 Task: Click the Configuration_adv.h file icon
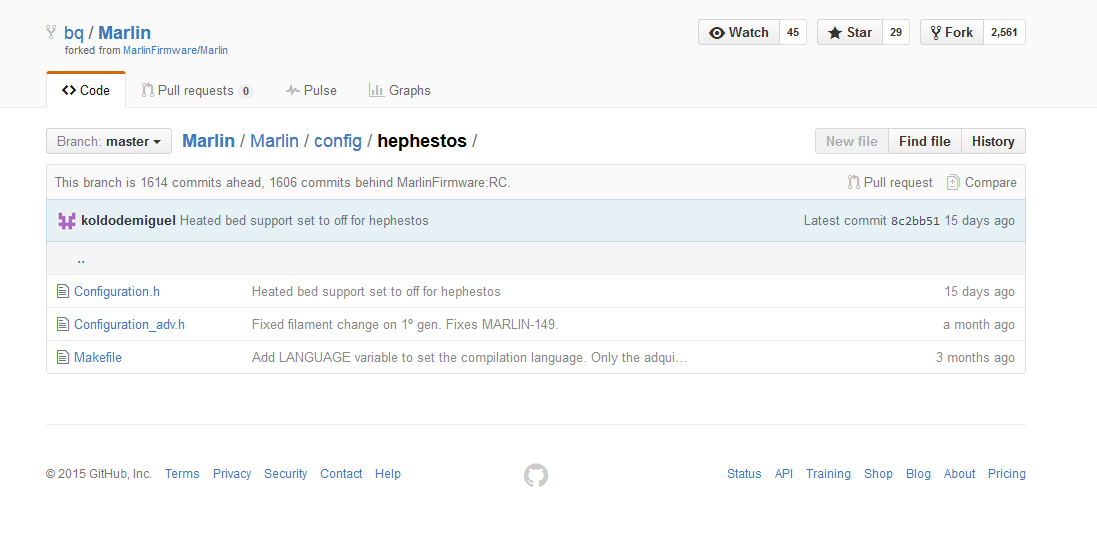(63, 325)
